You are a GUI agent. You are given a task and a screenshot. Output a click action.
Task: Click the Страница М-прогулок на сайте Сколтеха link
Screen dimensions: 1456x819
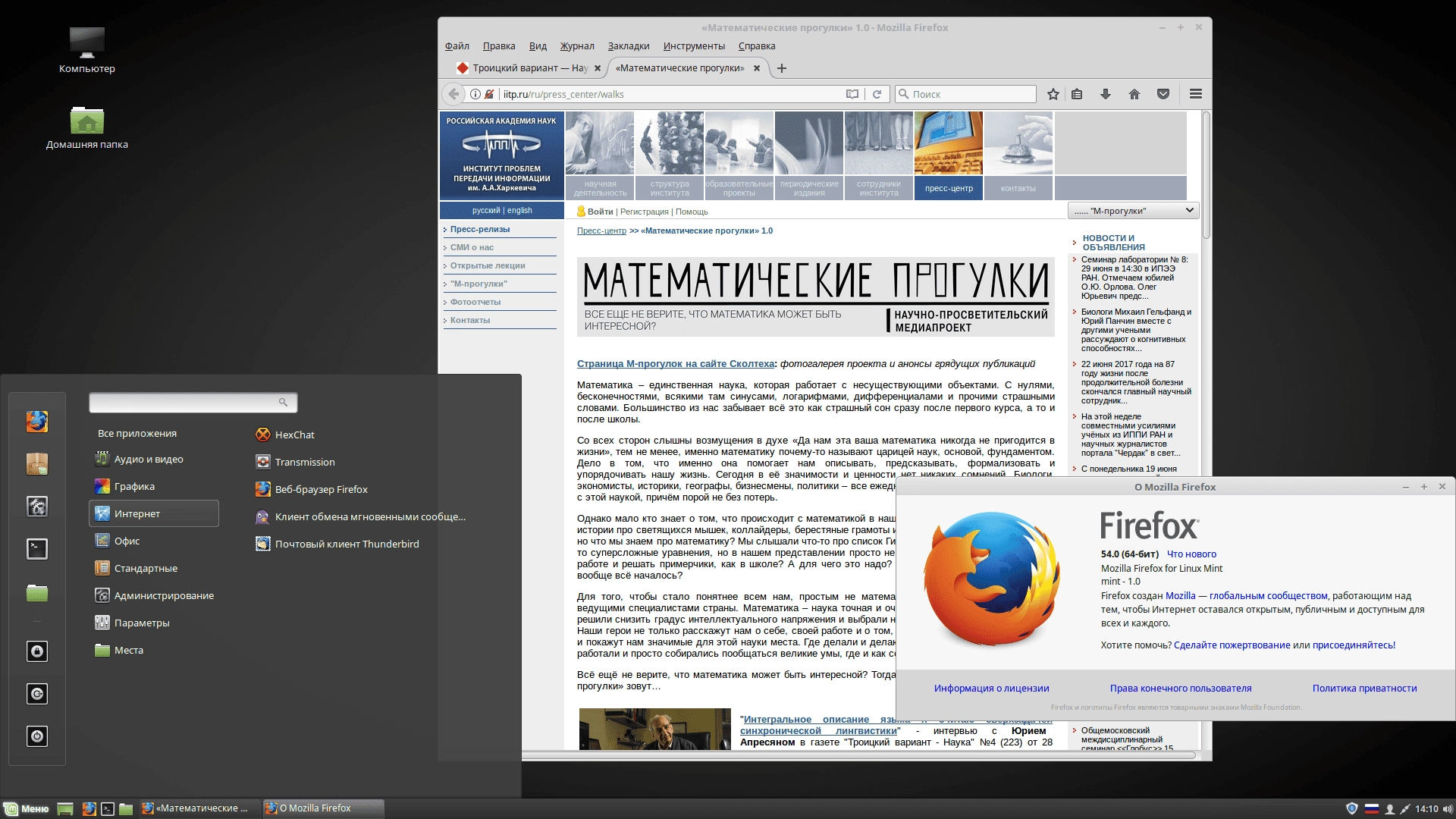pos(676,364)
